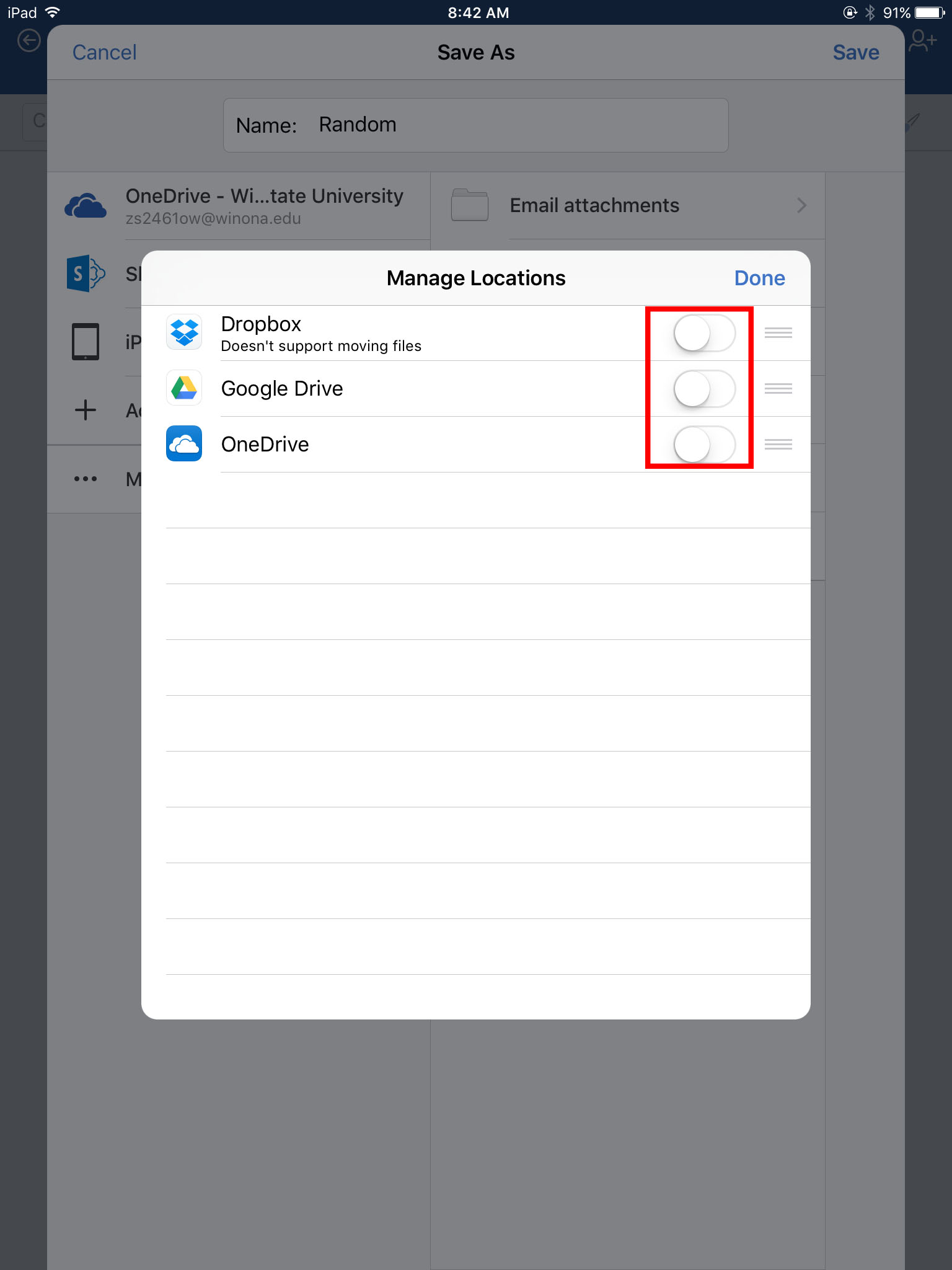952x1270 pixels.
Task: Select the Email attachments folder
Action: pos(594,205)
